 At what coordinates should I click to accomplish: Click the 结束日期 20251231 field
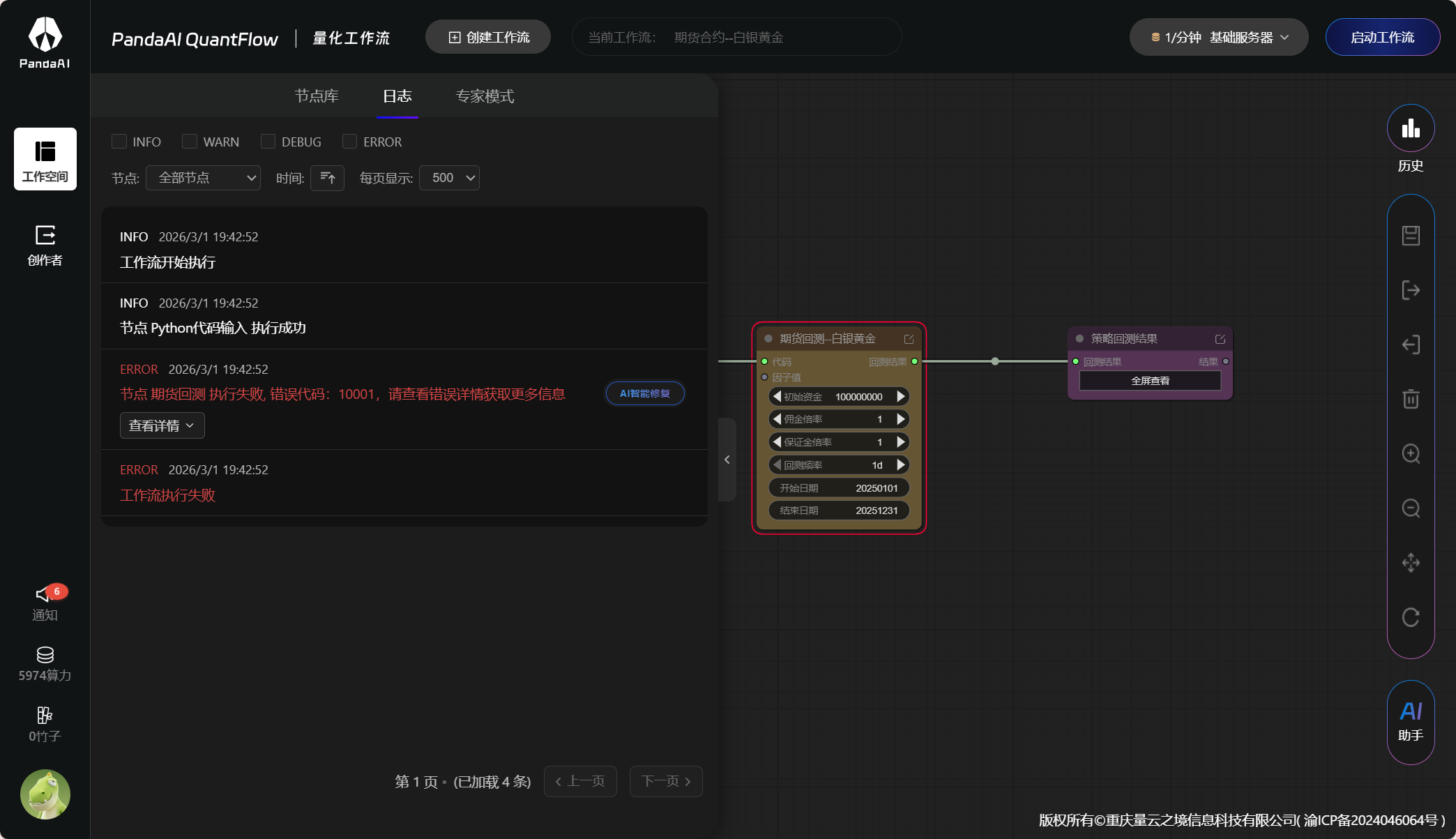coord(839,511)
